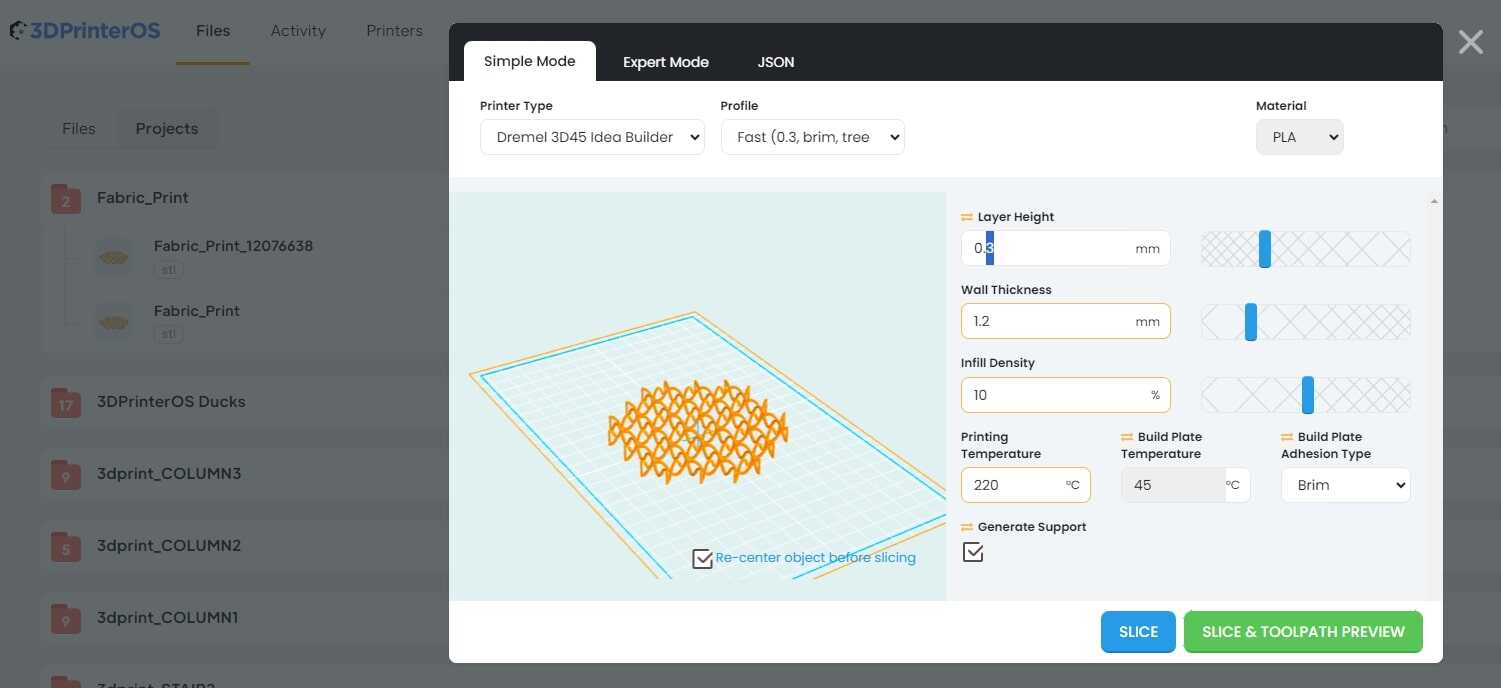The height and width of the screenshot is (688, 1501).
Task: Click the Fabric_Print_12076638 file thumbnail
Action: (114, 256)
